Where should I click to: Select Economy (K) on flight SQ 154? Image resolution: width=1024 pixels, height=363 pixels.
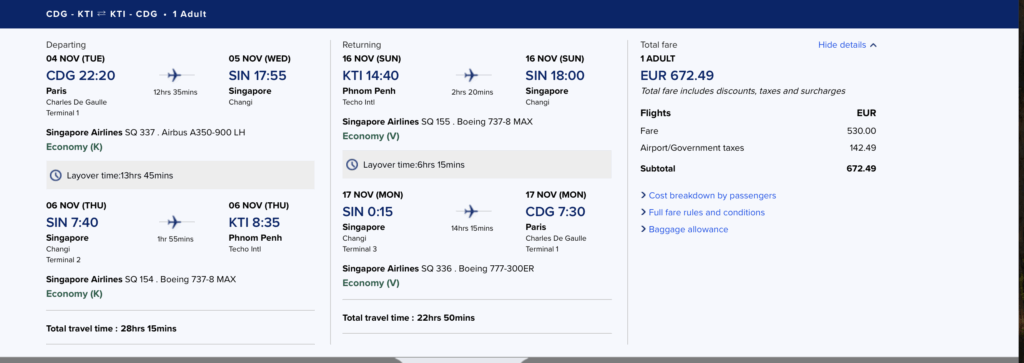click(74, 294)
